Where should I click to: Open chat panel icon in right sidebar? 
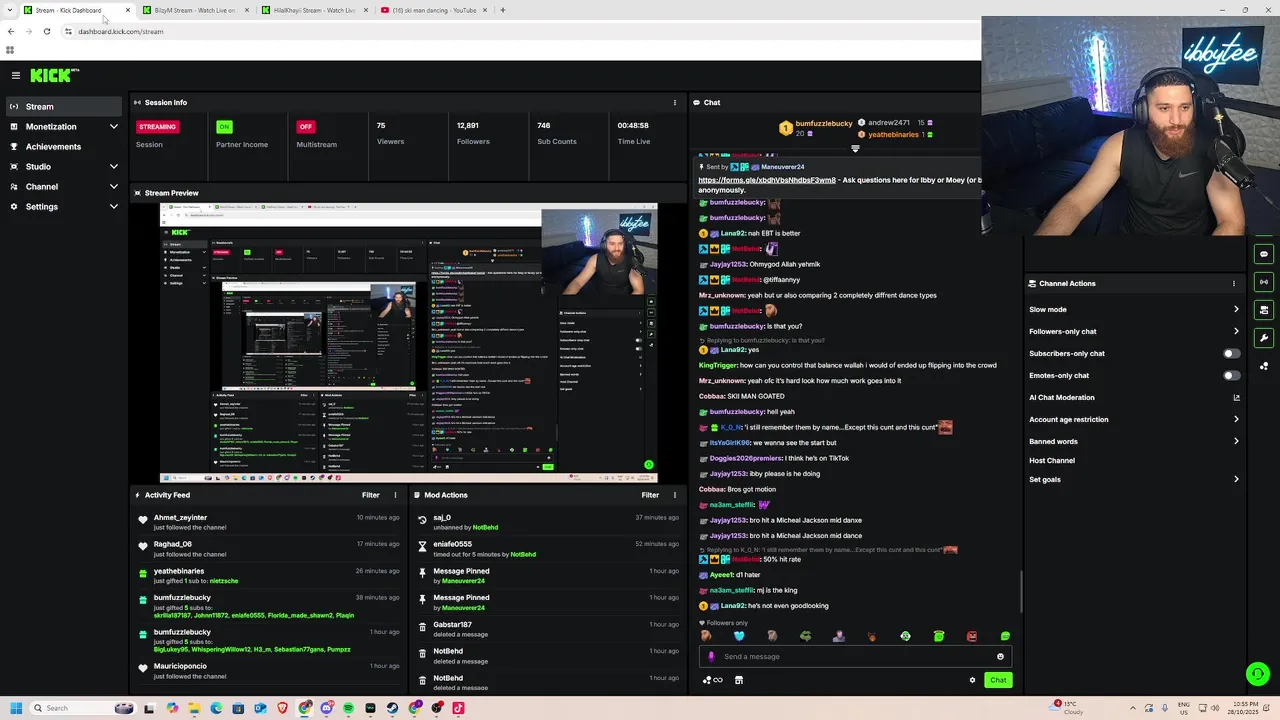(1264, 254)
